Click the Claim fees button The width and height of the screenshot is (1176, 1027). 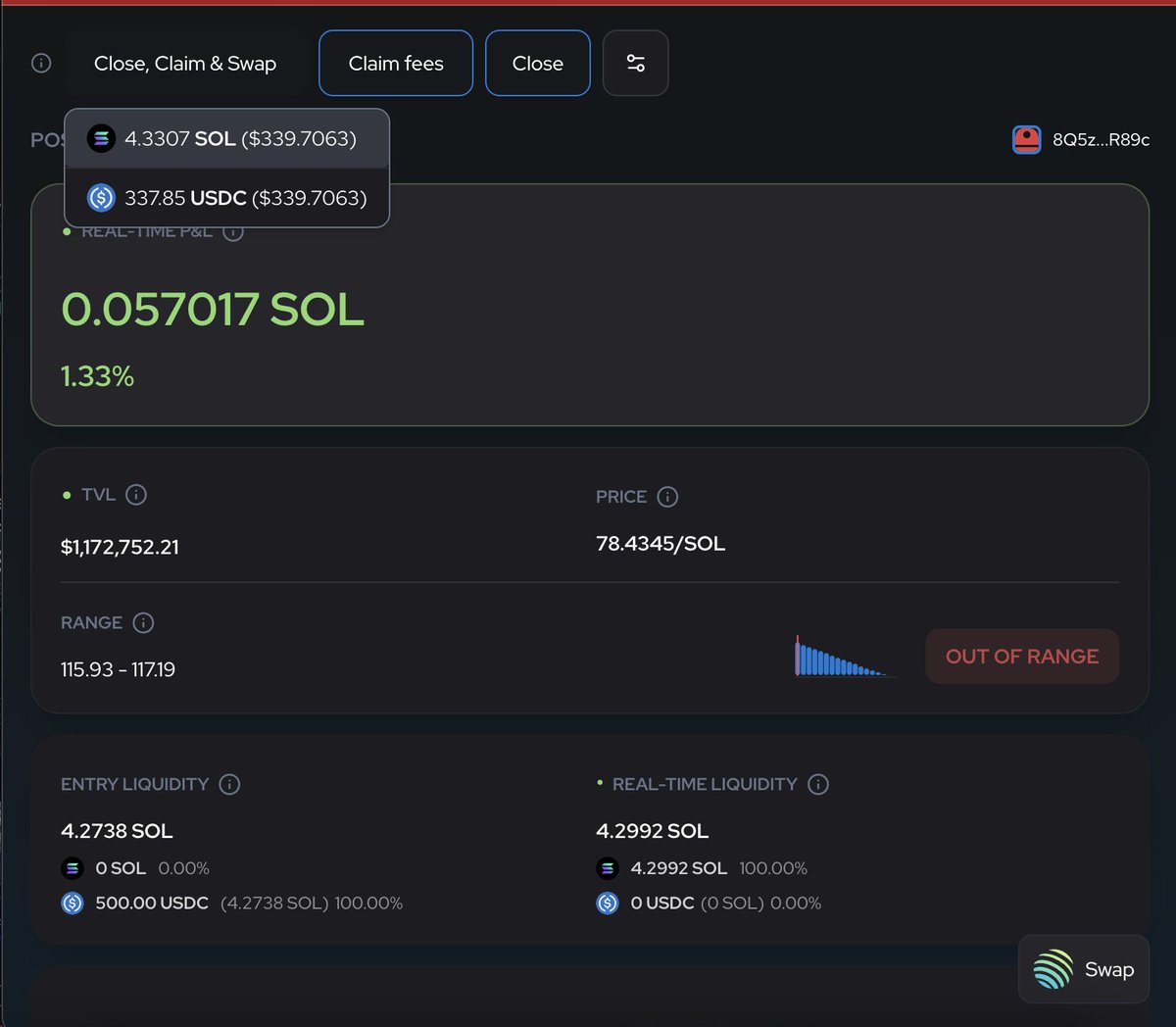[x=396, y=63]
